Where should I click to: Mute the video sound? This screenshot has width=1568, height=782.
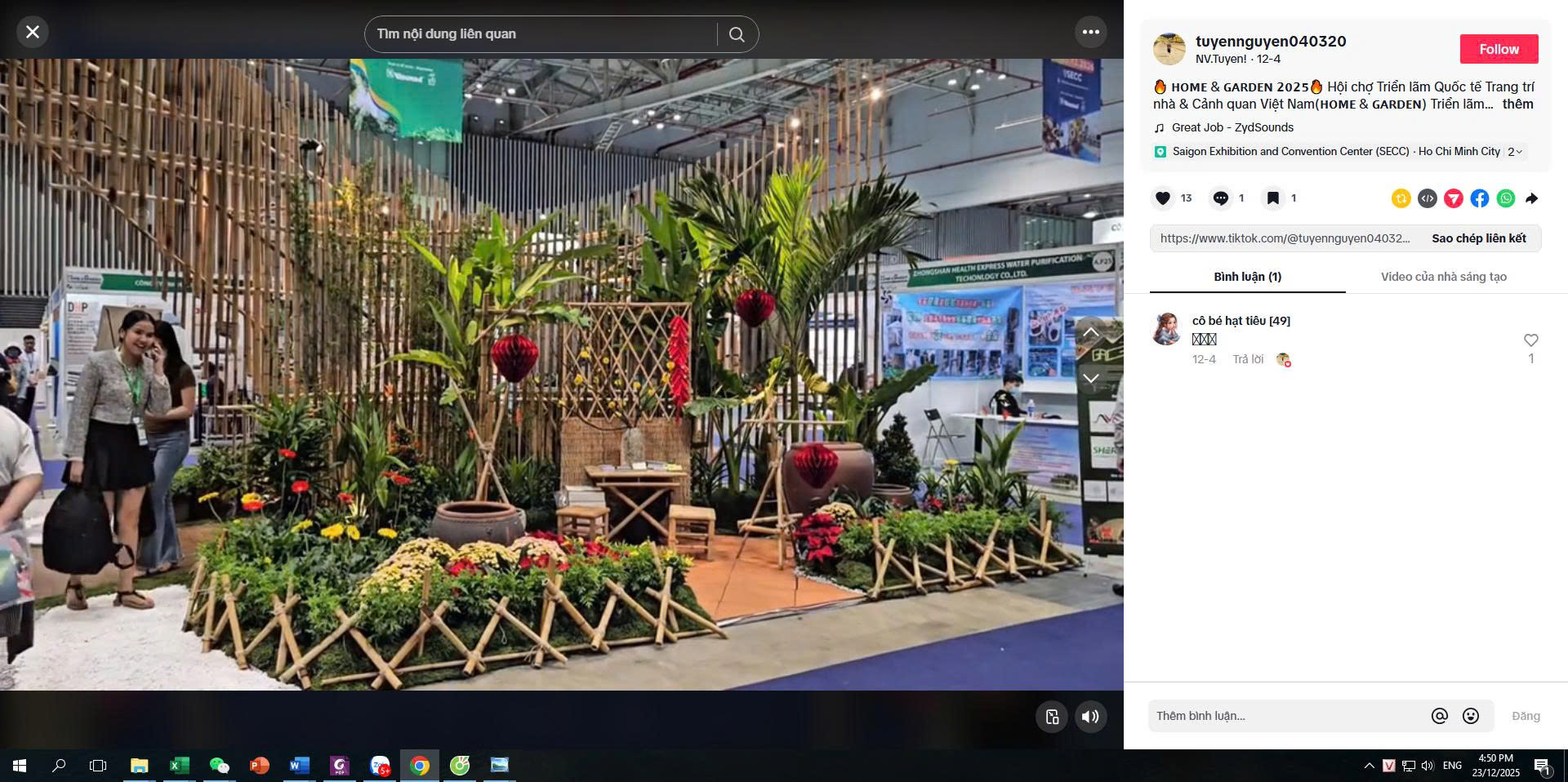tap(1090, 717)
